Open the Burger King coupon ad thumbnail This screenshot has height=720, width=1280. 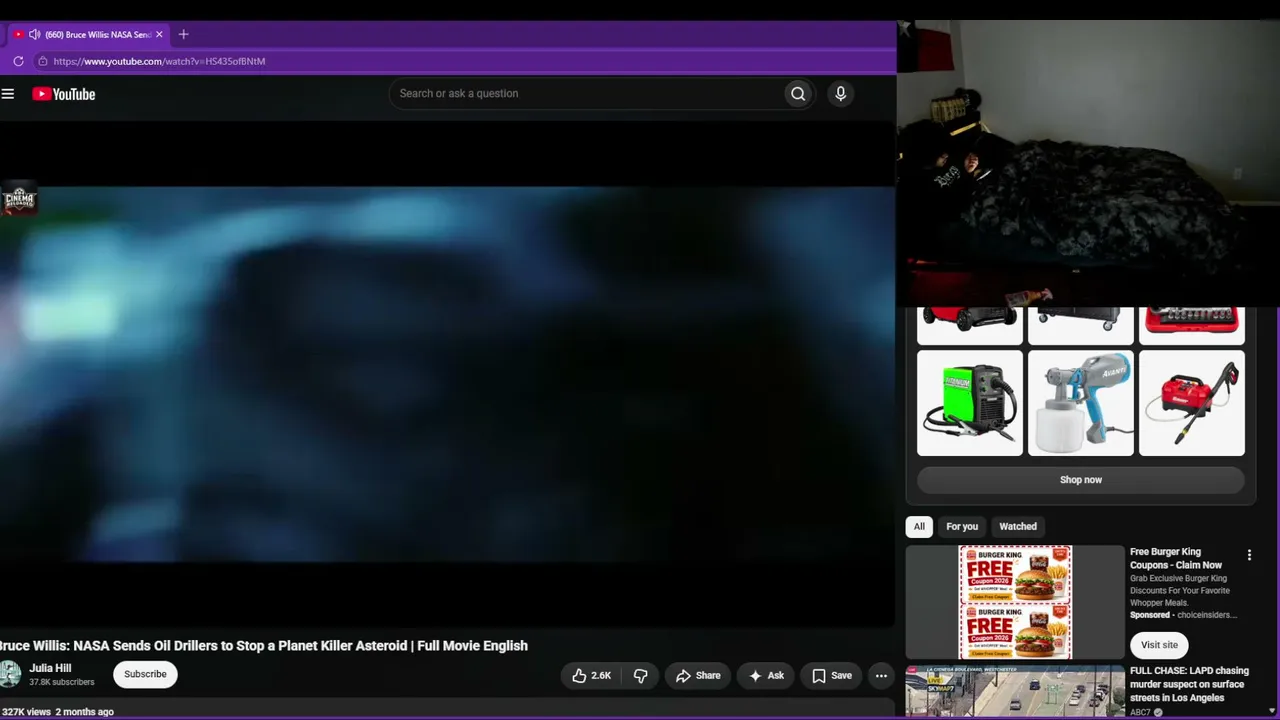coord(1015,603)
